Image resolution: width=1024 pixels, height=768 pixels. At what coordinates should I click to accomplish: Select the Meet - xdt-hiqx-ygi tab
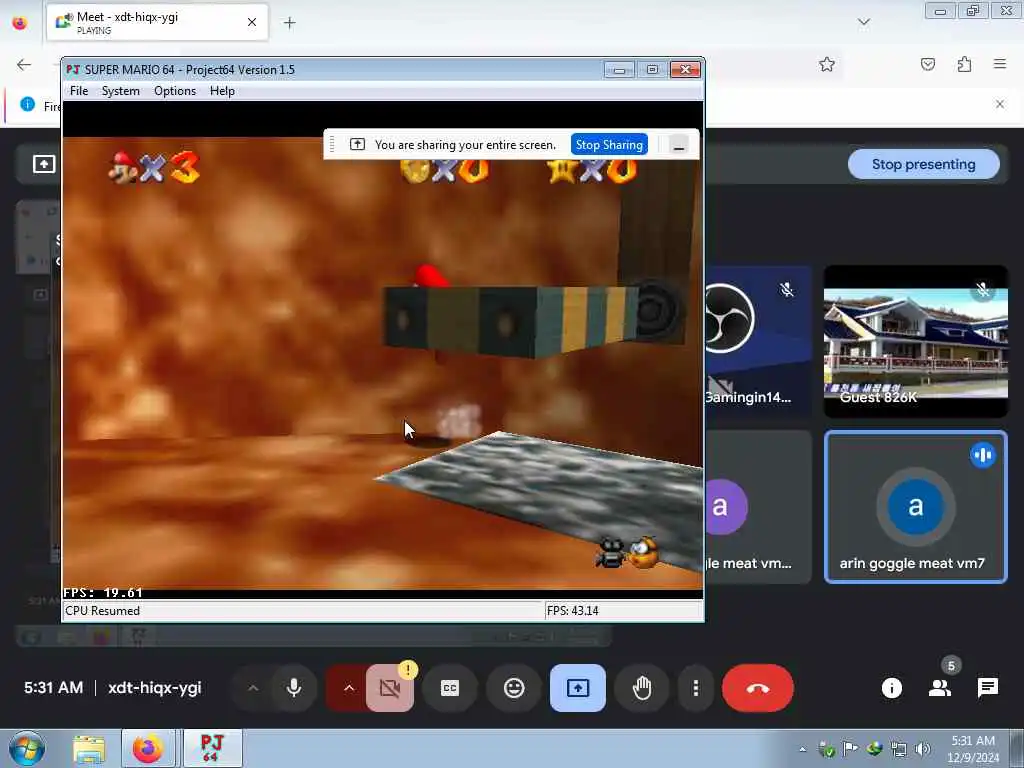pos(157,22)
